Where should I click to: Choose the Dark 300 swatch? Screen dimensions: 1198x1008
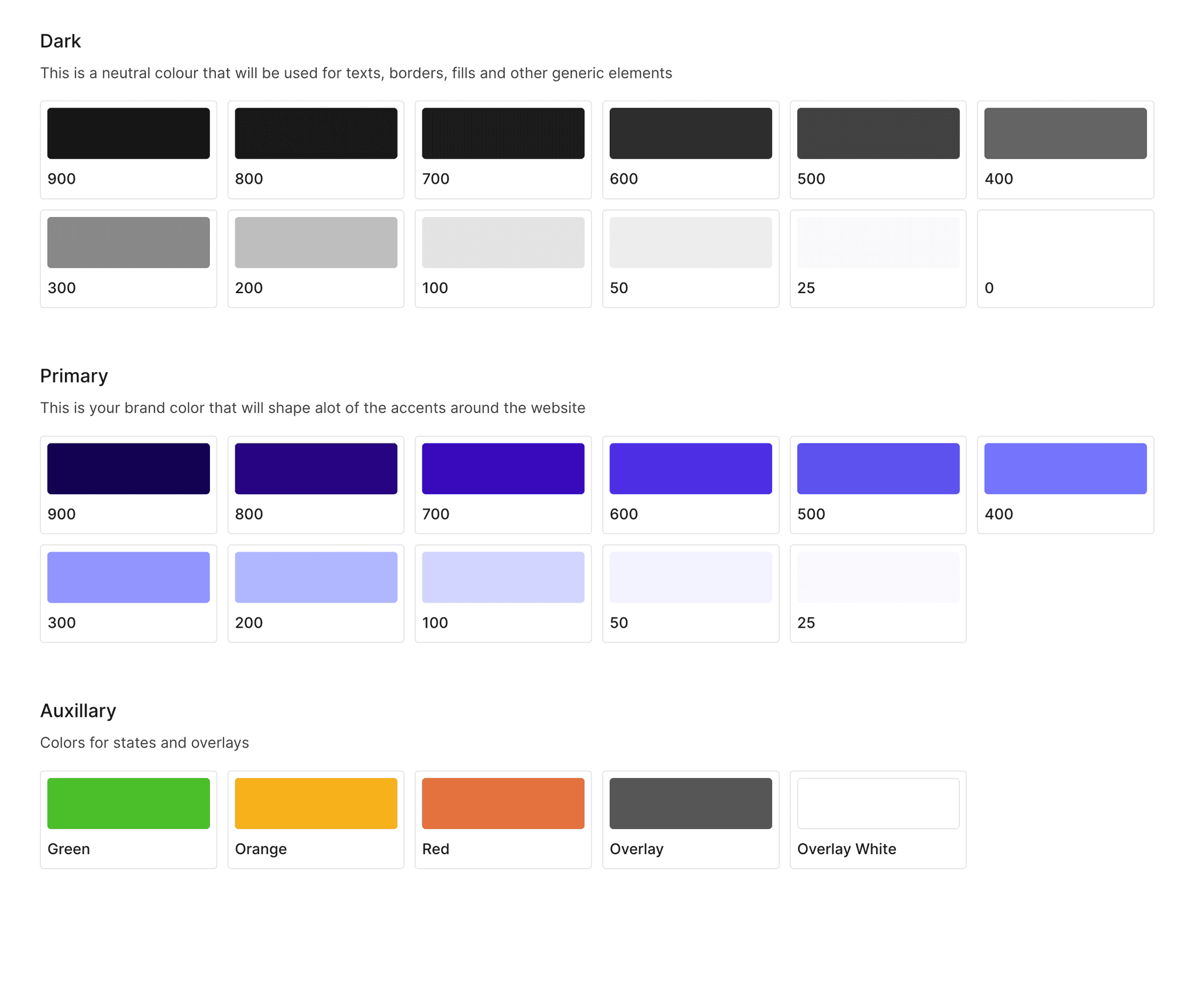coord(128,242)
